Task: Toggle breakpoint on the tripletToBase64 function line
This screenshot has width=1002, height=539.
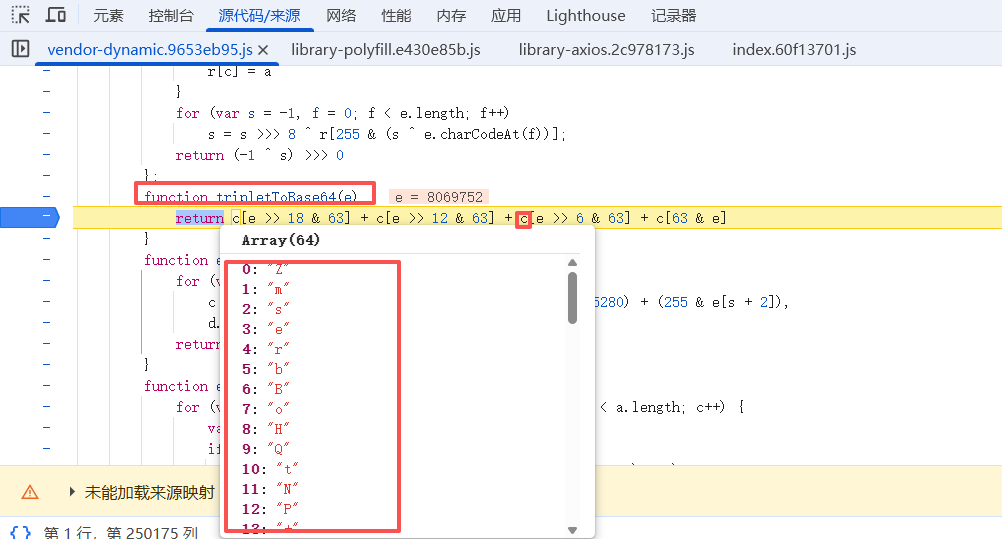Action: [46, 197]
